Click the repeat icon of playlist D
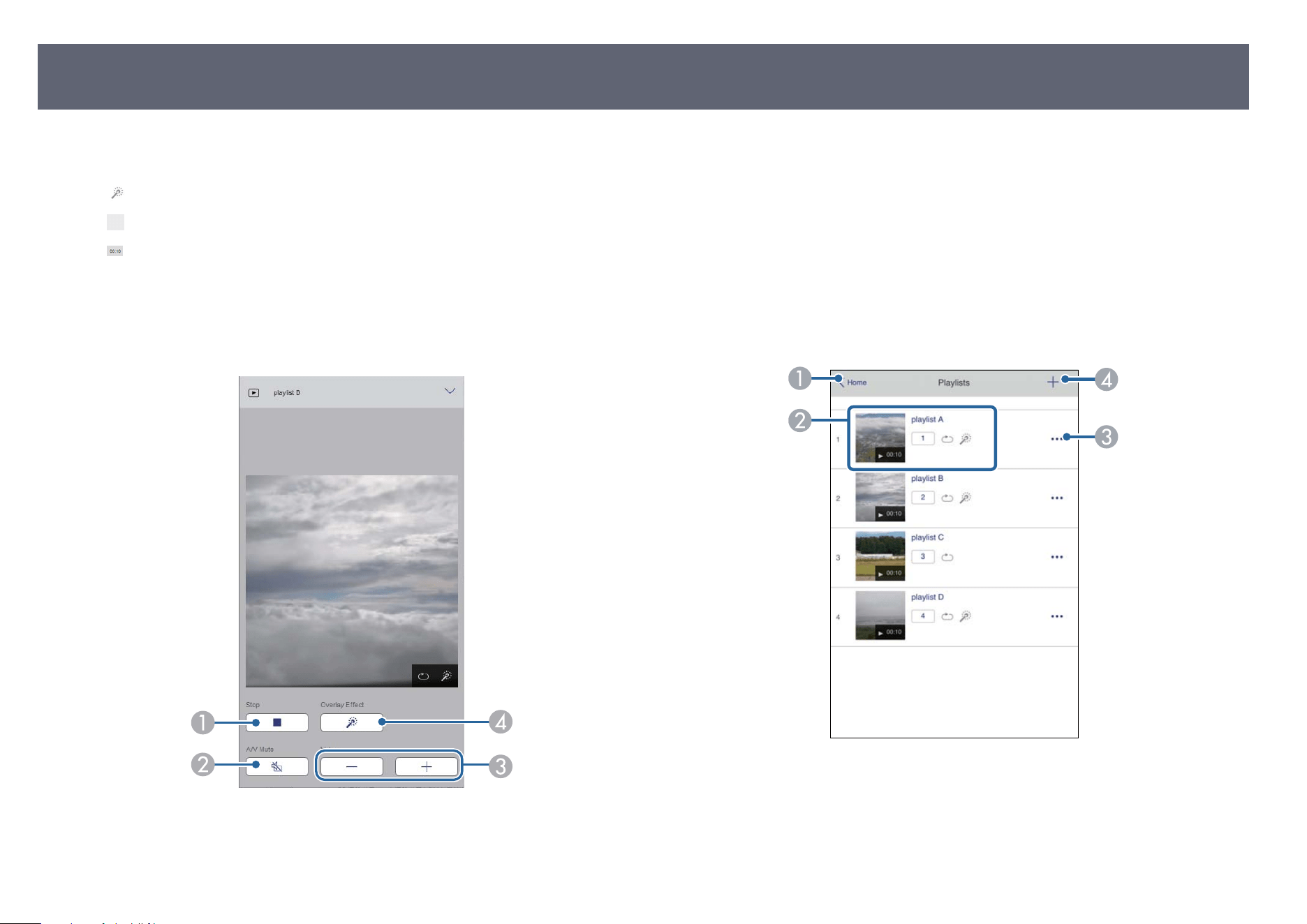1307x924 pixels. [947, 616]
